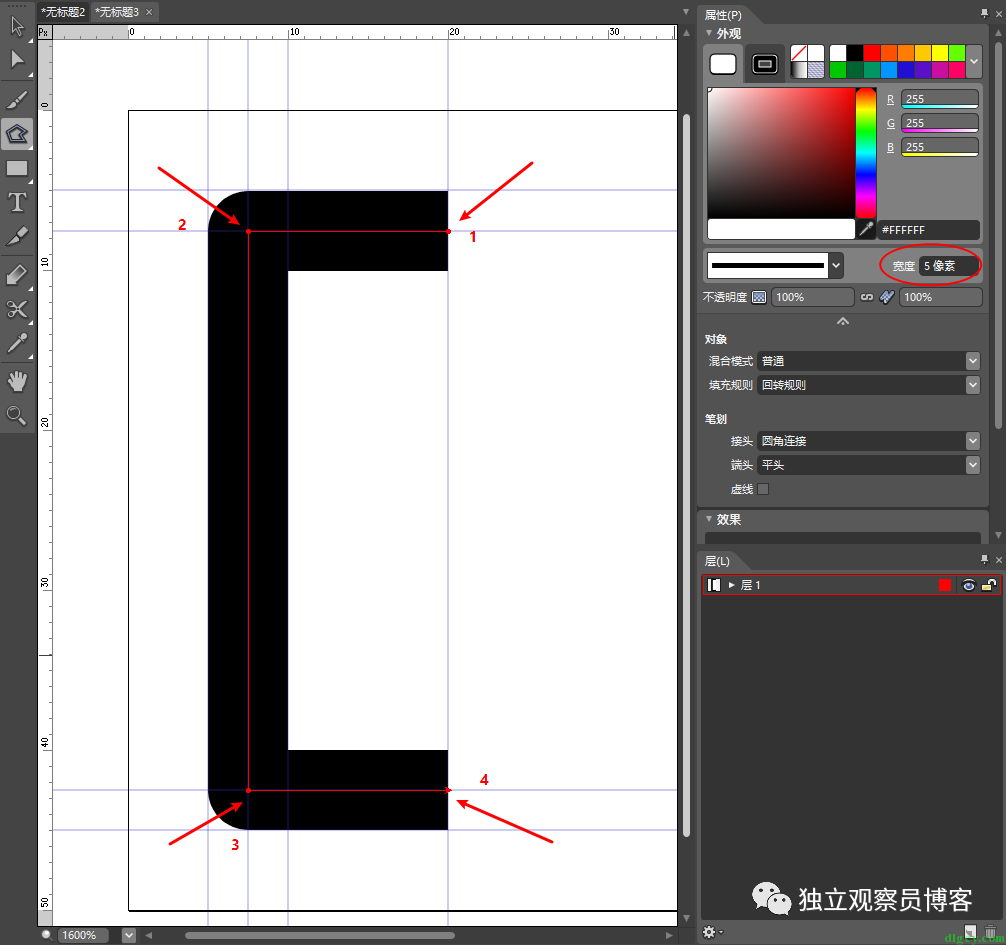1006x945 pixels.
Task: Toggle the opacity link chain icon
Action: (867, 297)
